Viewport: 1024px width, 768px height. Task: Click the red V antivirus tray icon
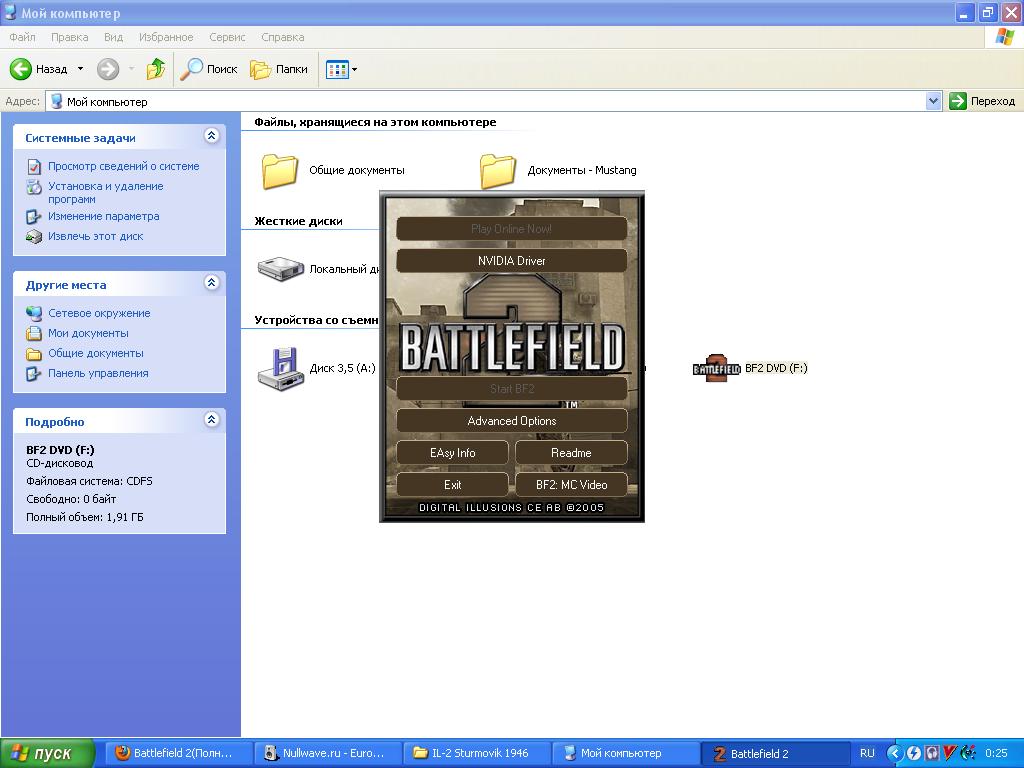[950, 754]
